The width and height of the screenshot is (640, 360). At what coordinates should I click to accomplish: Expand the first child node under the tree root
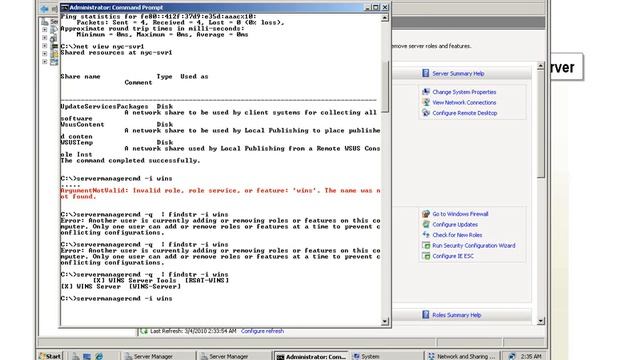pos(44,29)
